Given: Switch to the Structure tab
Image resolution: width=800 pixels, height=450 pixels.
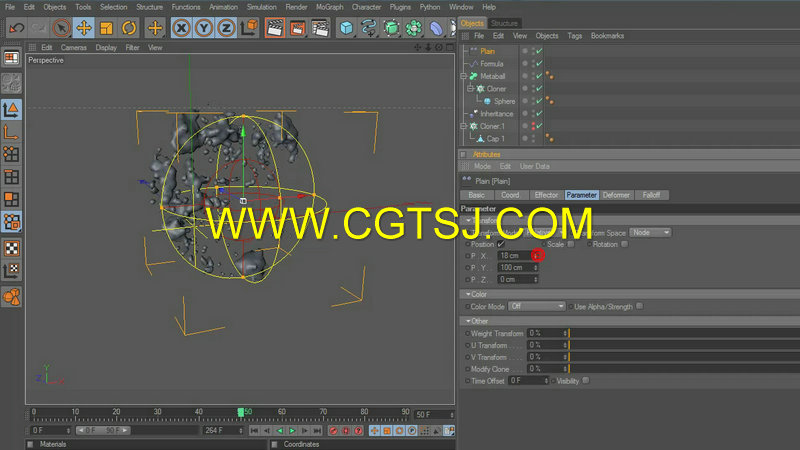Looking at the screenshot, I should click(x=504, y=23).
